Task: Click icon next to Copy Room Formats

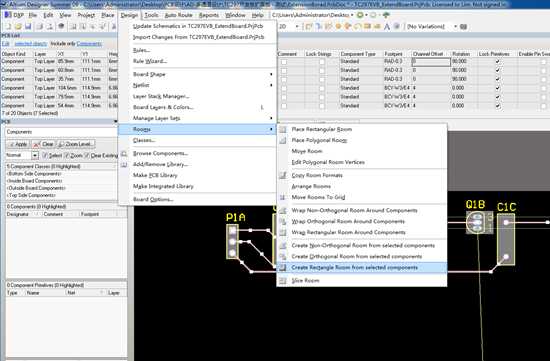Action: [283, 175]
